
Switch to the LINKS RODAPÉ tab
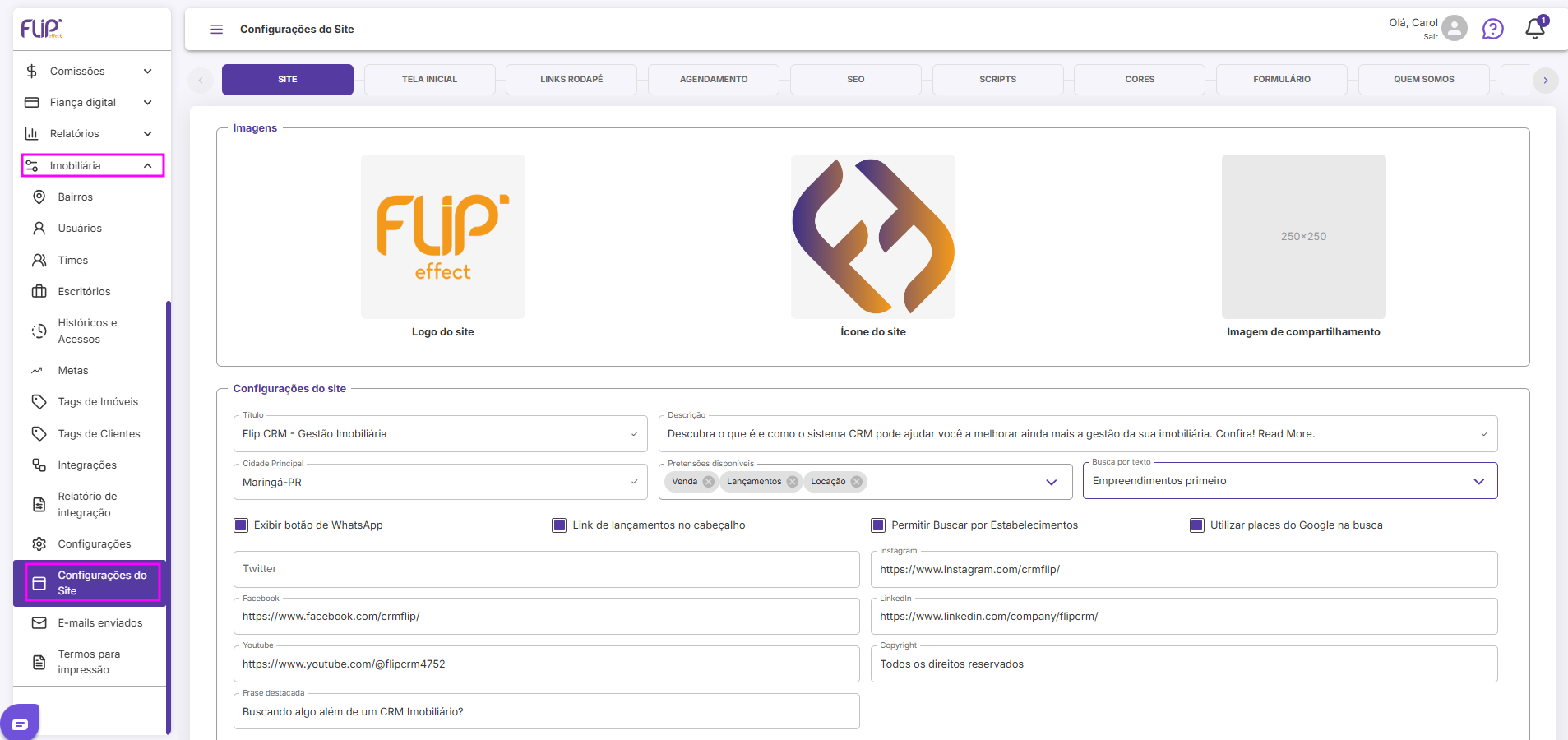click(571, 80)
